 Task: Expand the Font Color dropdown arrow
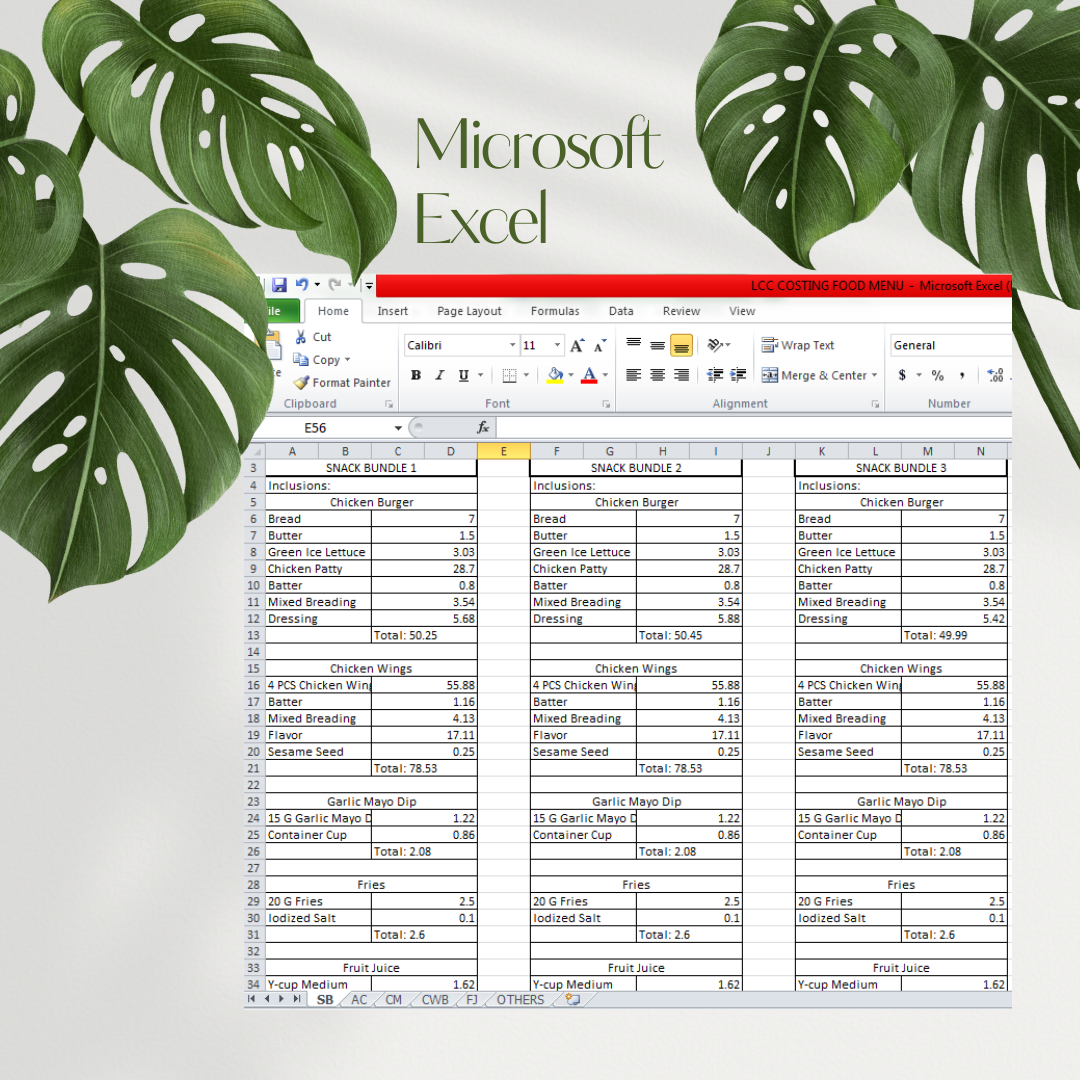tap(605, 375)
